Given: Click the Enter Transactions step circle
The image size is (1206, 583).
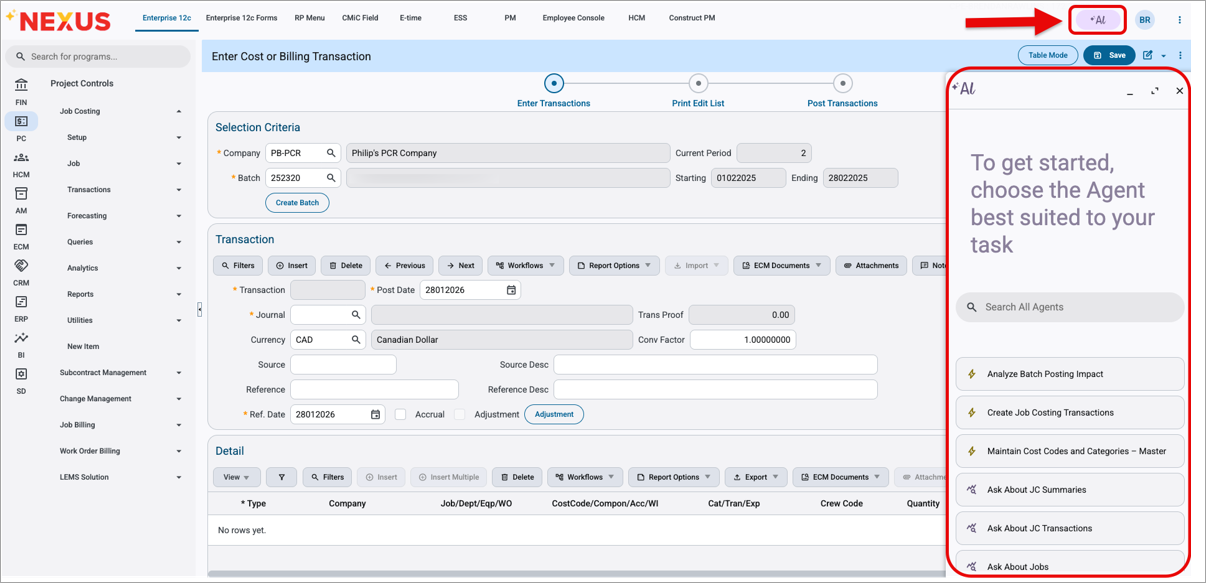Looking at the screenshot, I should pyautogui.click(x=554, y=83).
